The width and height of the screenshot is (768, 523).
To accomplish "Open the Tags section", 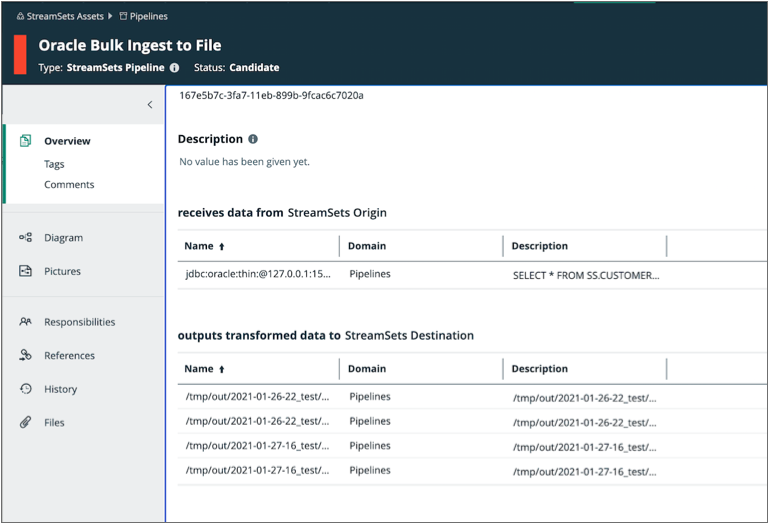I will pyautogui.click(x=54, y=164).
